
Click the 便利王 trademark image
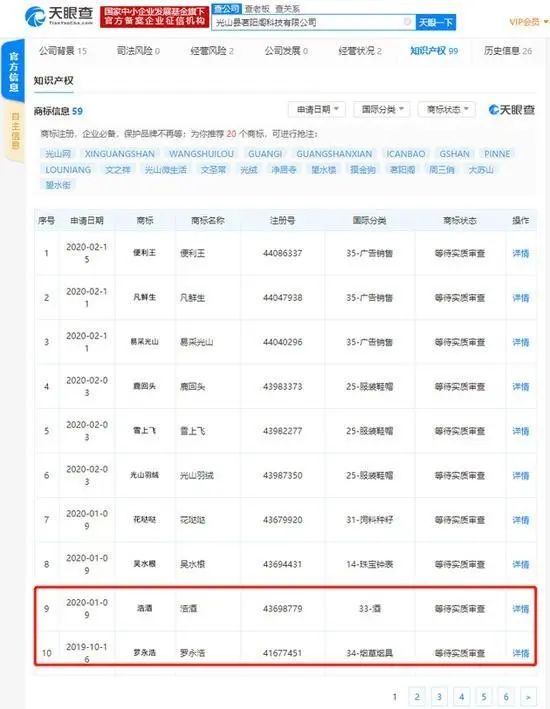click(145, 252)
